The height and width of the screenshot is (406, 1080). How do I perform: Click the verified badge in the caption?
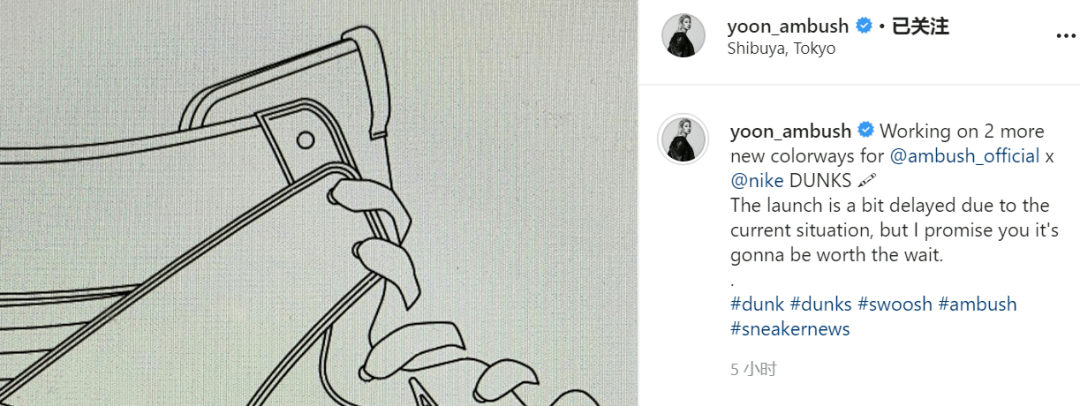(x=865, y=130)
